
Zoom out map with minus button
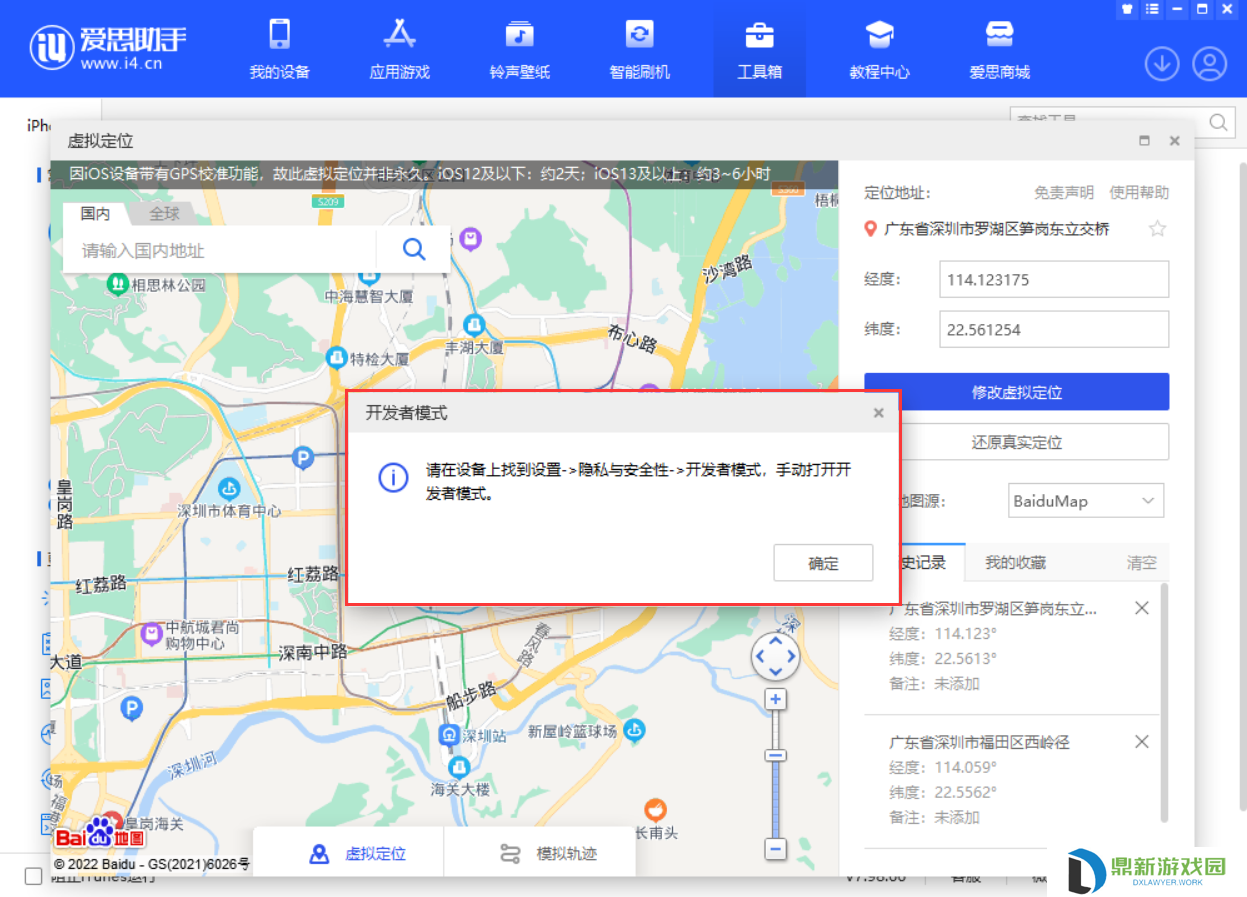coord(775,849)
